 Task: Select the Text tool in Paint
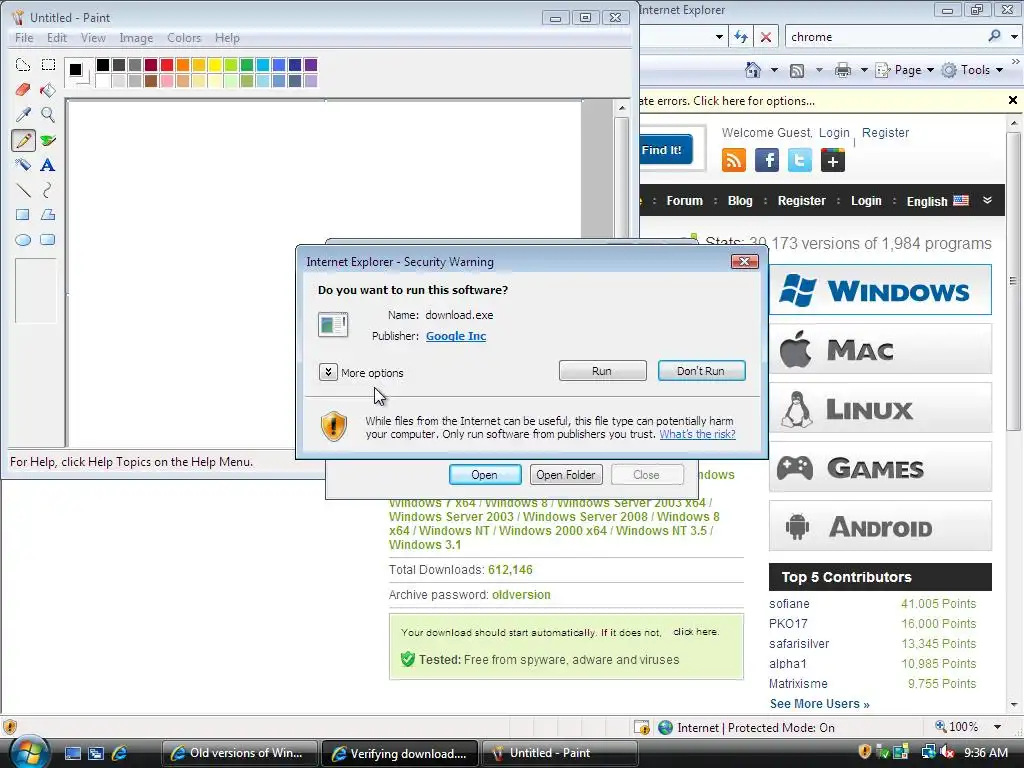[x=48, y=165]
